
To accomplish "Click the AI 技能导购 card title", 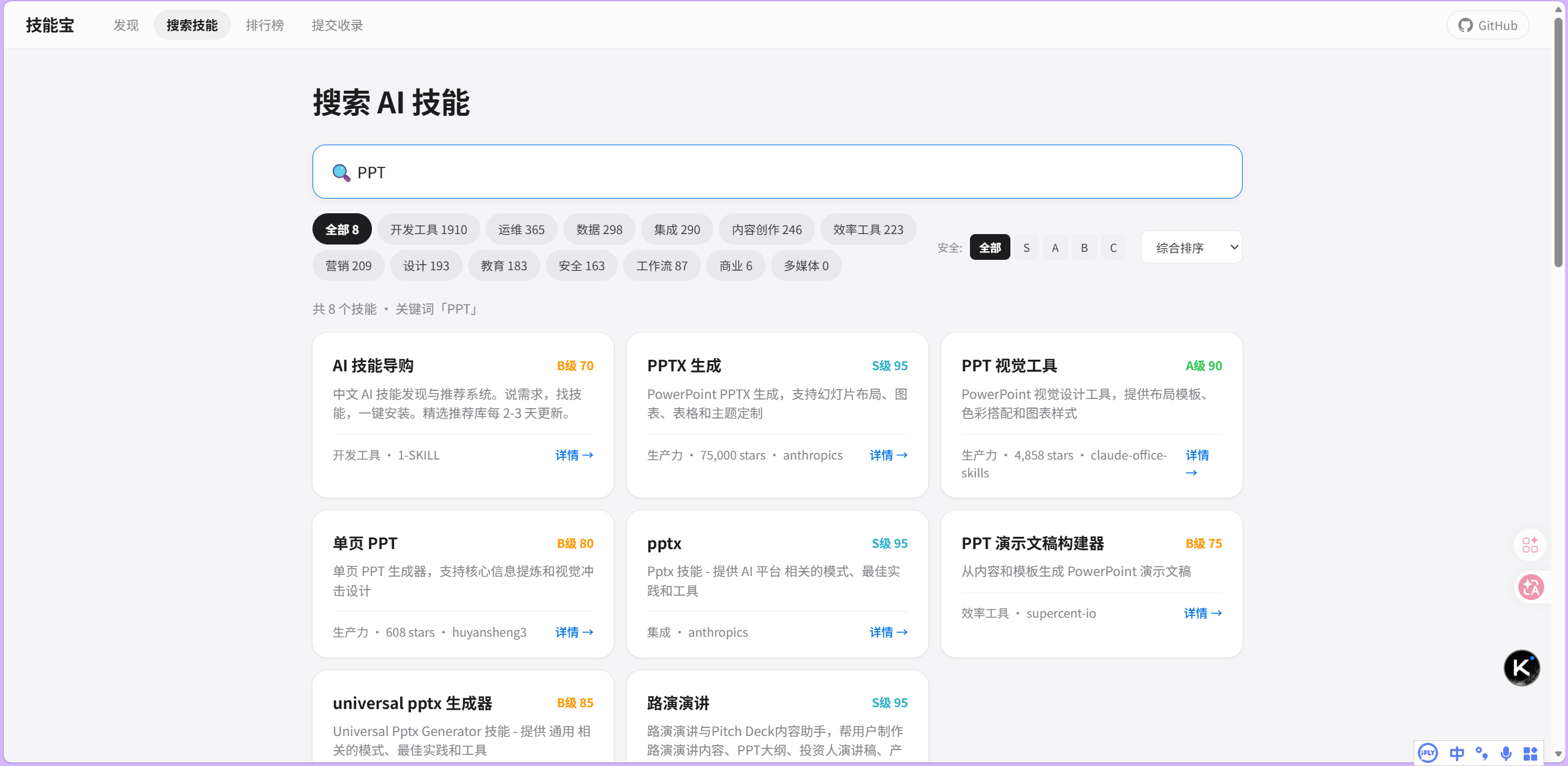I will click(373, 366).
